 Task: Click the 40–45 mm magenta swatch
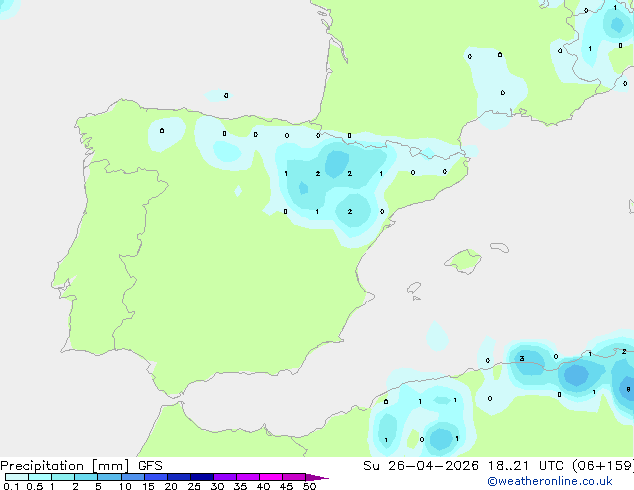[271, 477]
